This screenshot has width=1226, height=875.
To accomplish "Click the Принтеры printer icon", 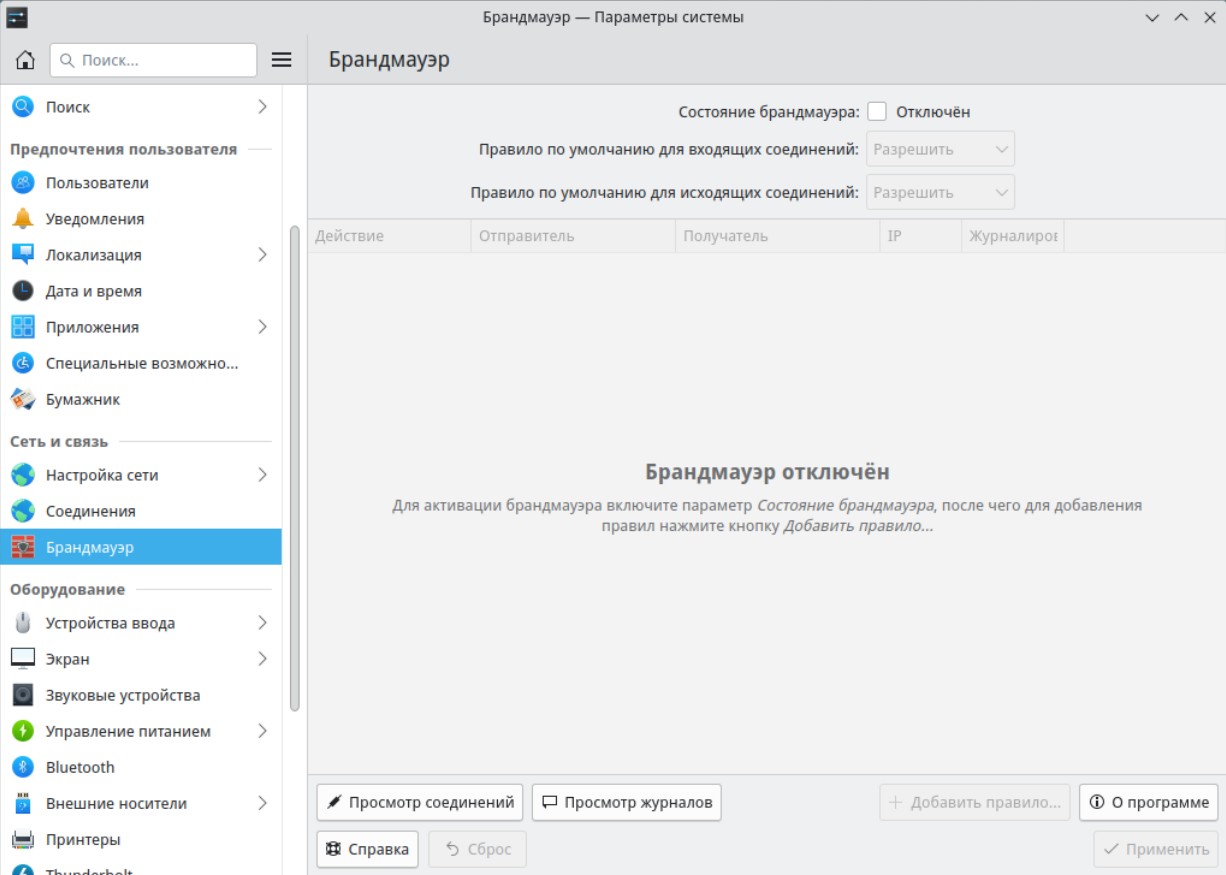I will tap(23, 839).
